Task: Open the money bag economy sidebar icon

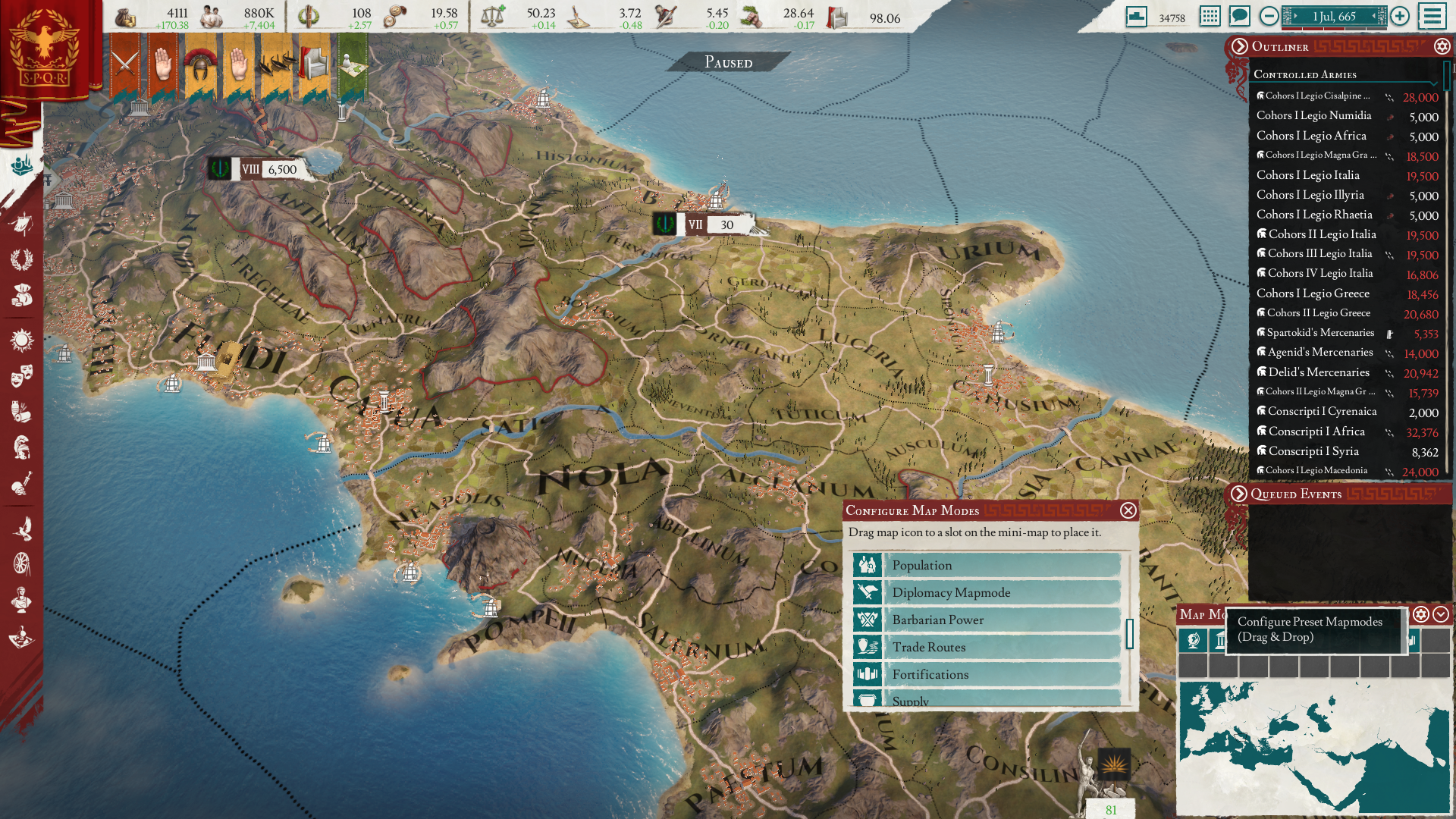Action: 22,295
